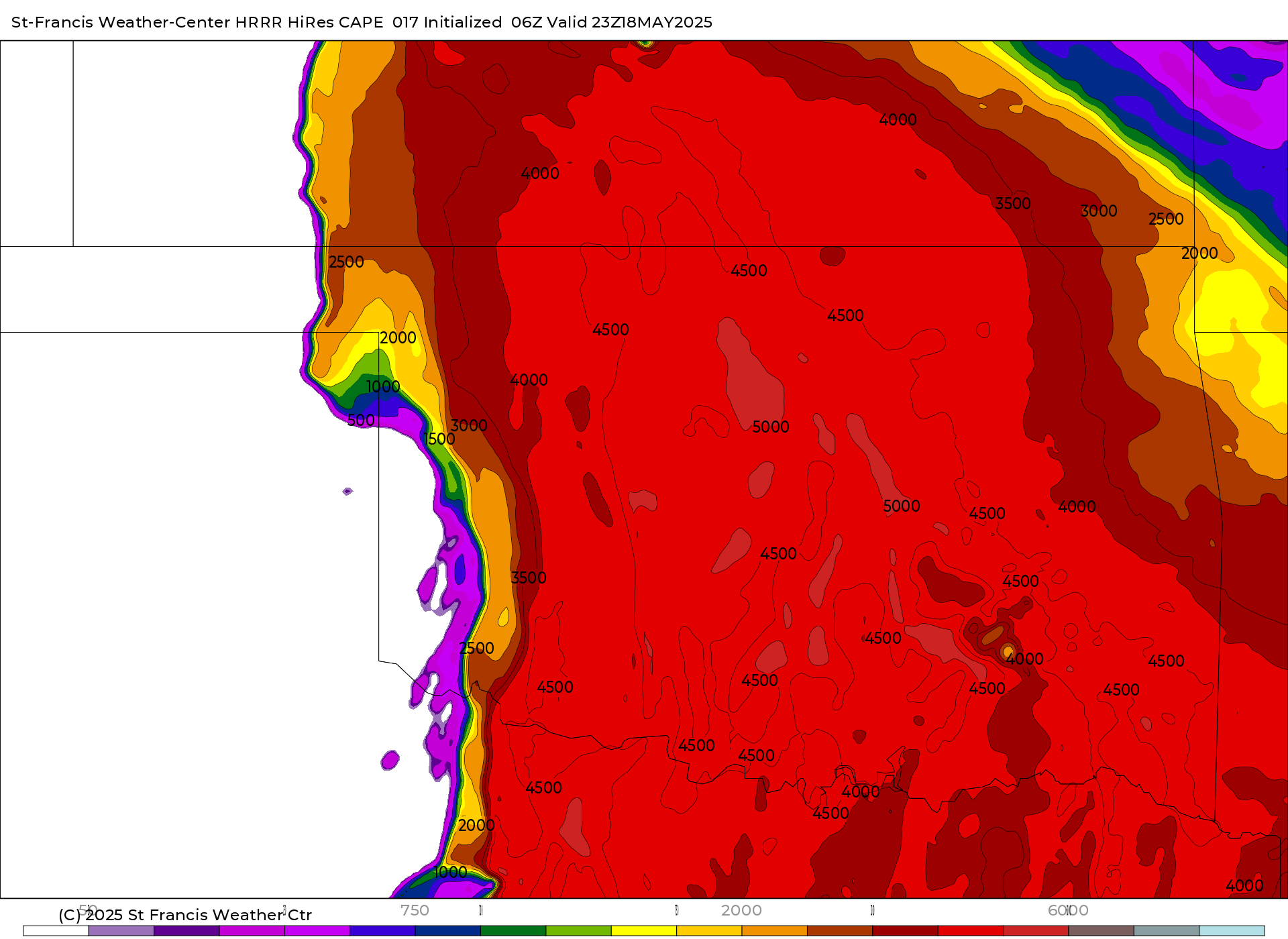Pick the orange legend swatch
Viewport: 1288px width, 939px height.
tap(774, 931)
